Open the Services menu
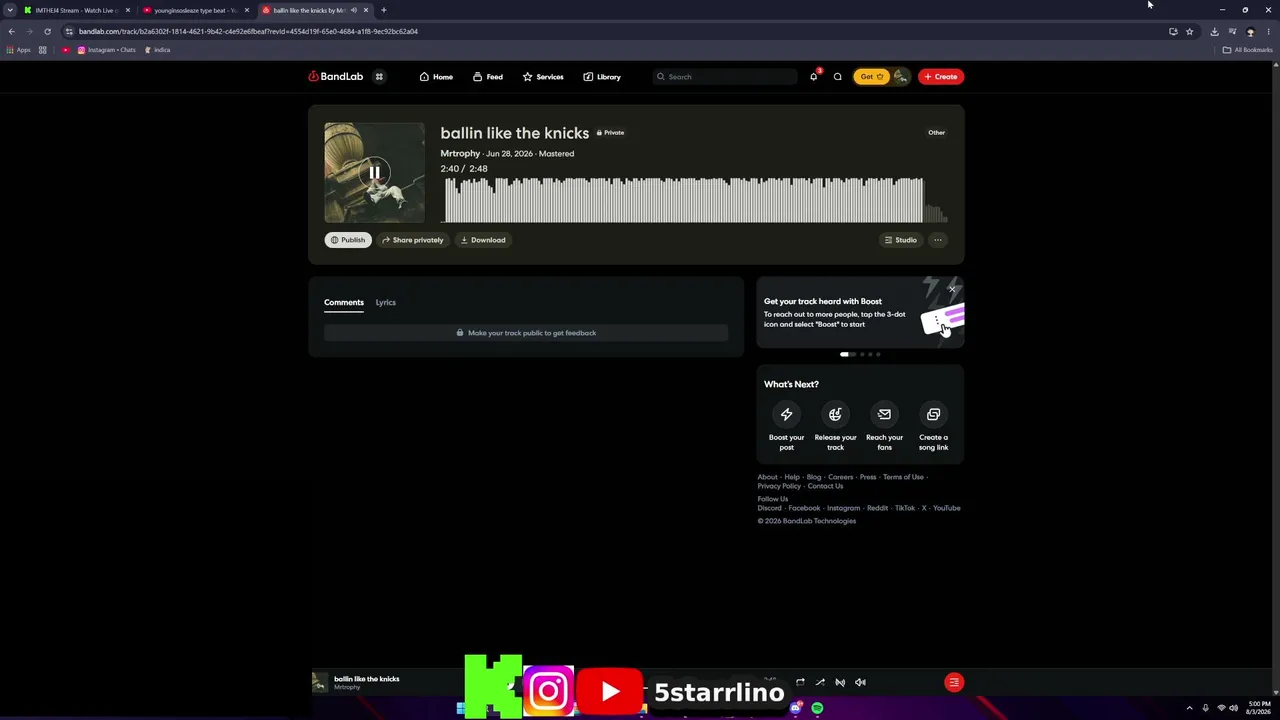The image size is (1280, 720). point(543,77)
